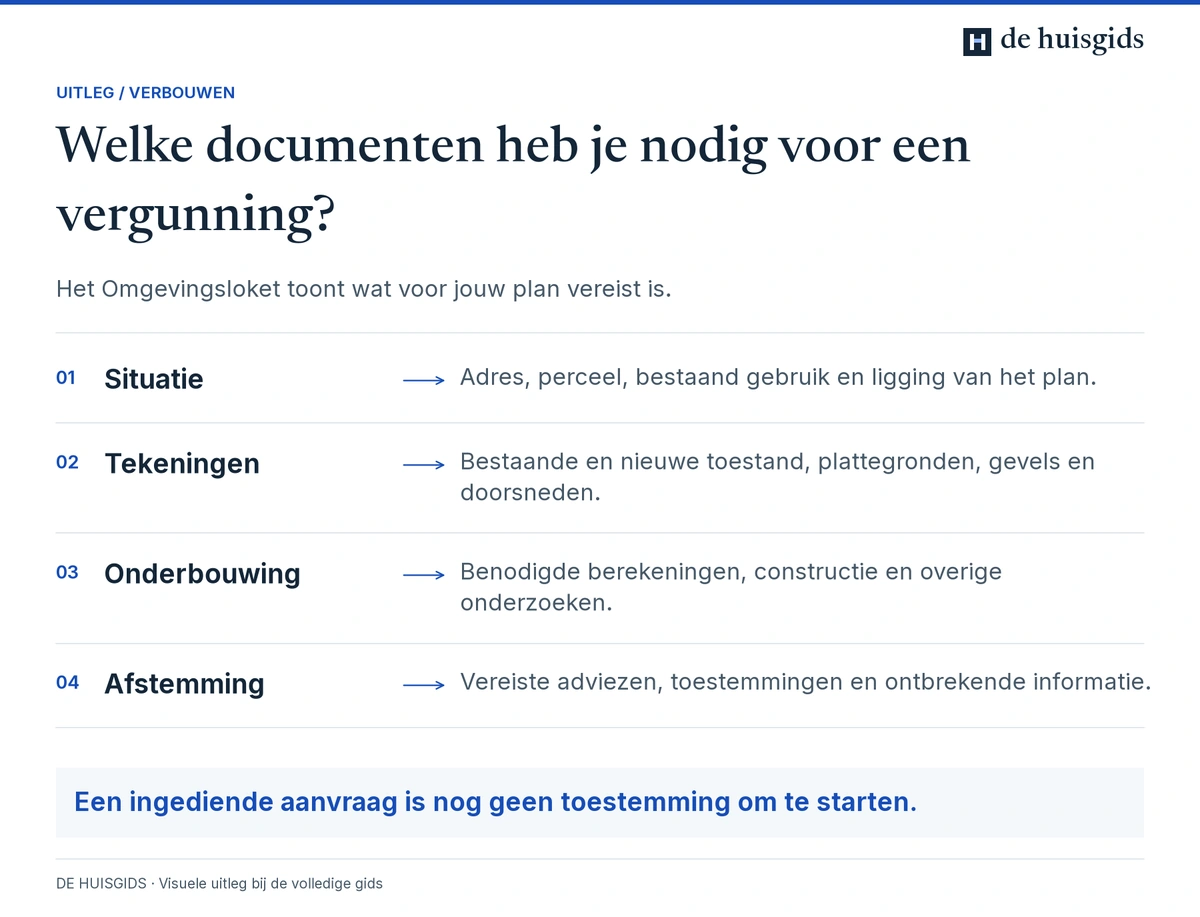Click the step number 04
1200x917 pixels.
point(67,683)
